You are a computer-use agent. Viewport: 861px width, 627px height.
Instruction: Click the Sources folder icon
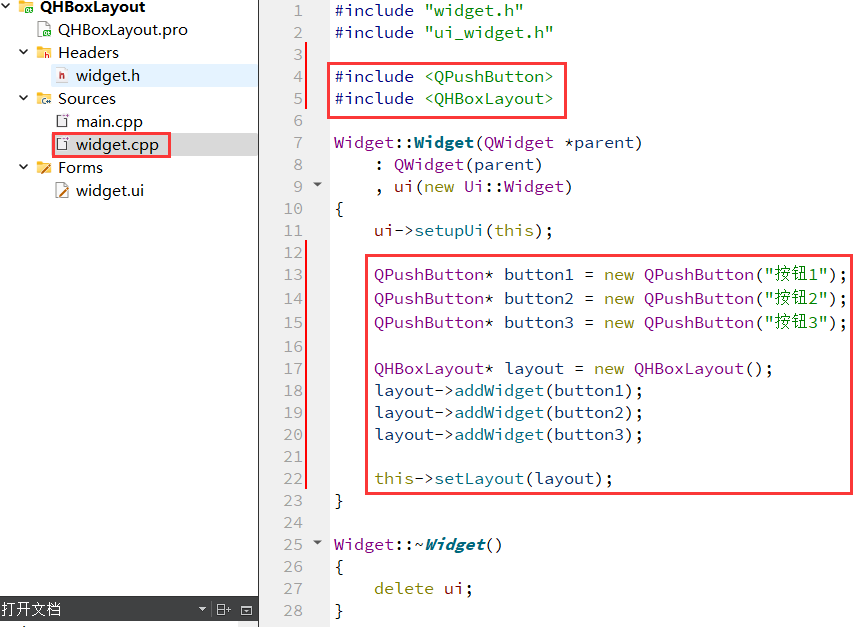point(44,99)
